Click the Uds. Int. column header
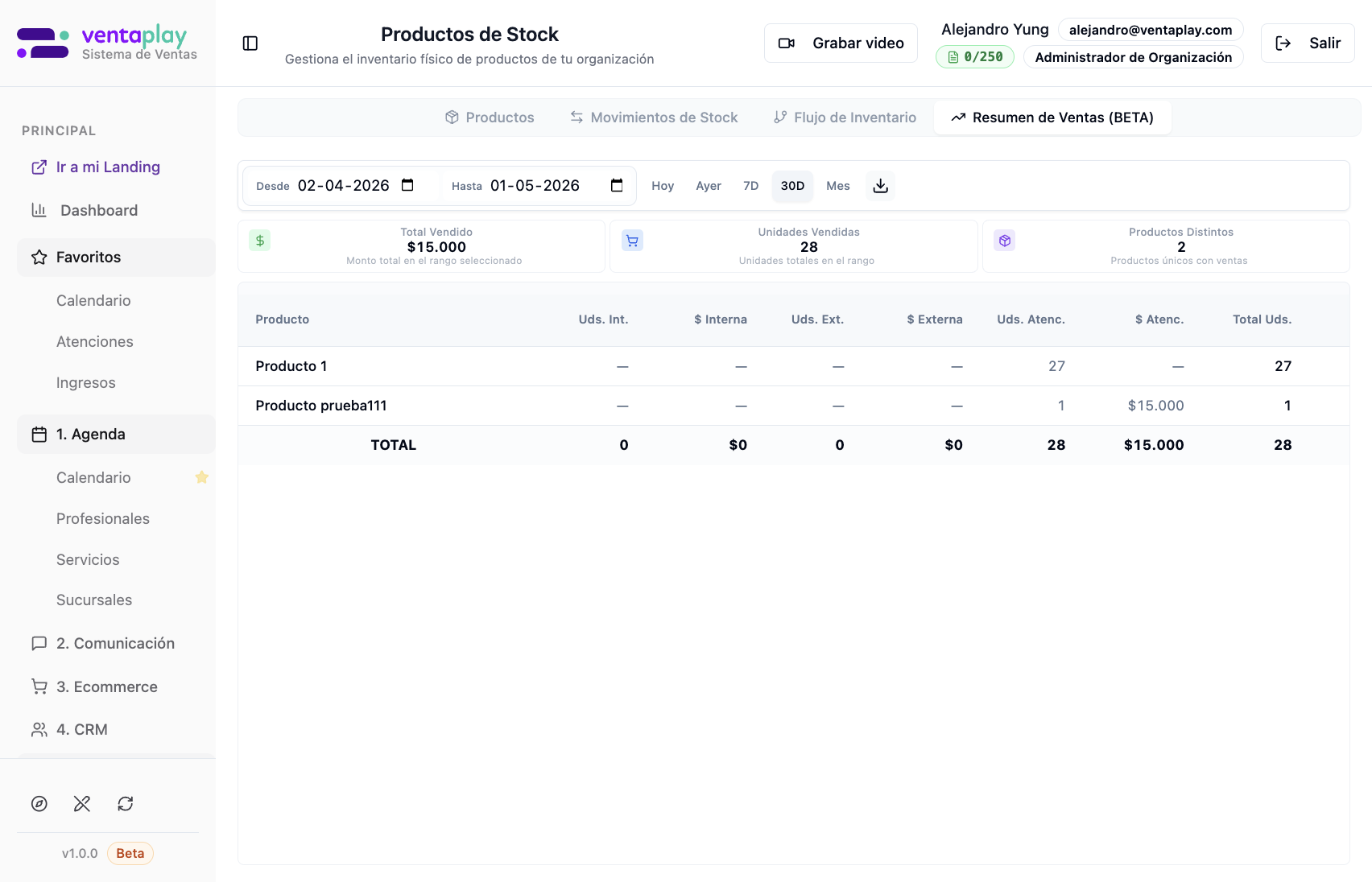Viewport: 1372px width, 882px height. point(603,319)
